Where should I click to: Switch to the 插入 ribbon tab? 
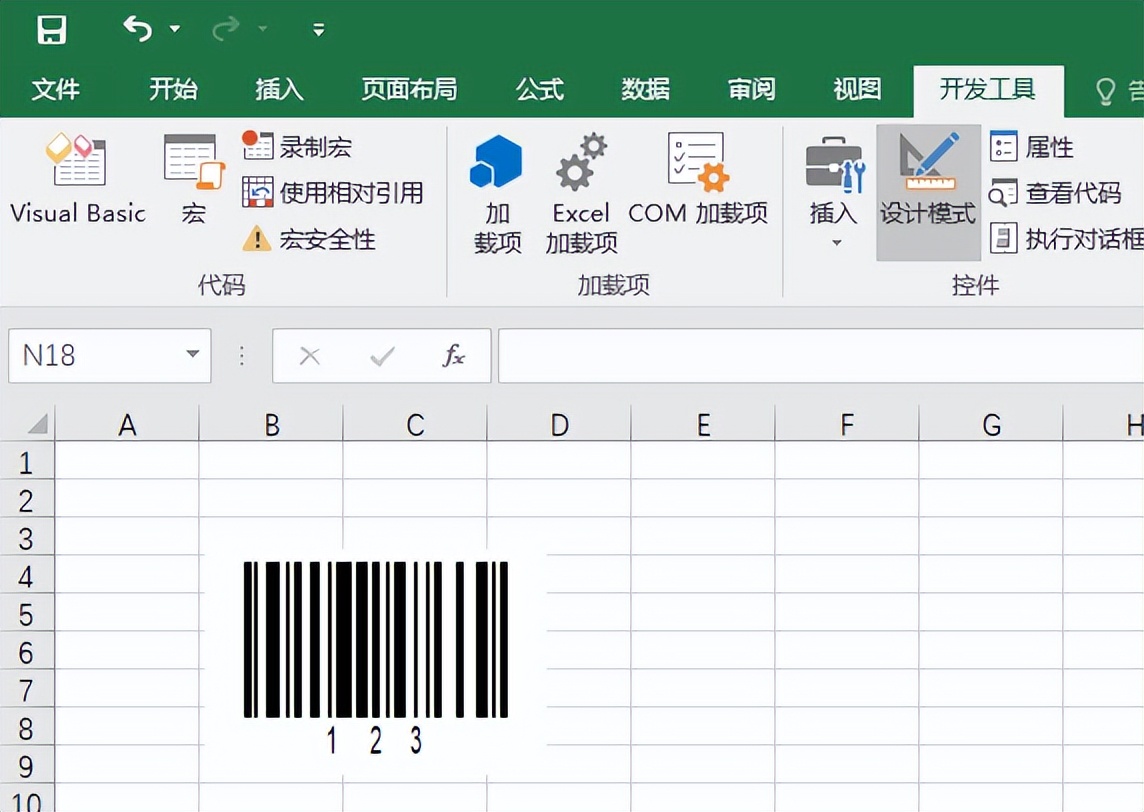[x=279, y=89]
